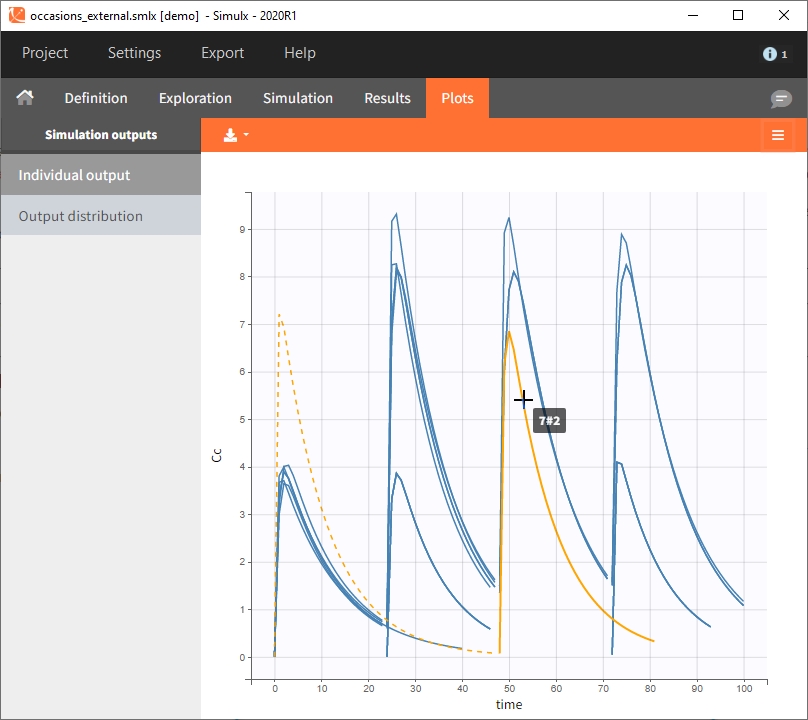Click the info notification icon
Viewport: 808px width, 720px height.
coord(771,54)
